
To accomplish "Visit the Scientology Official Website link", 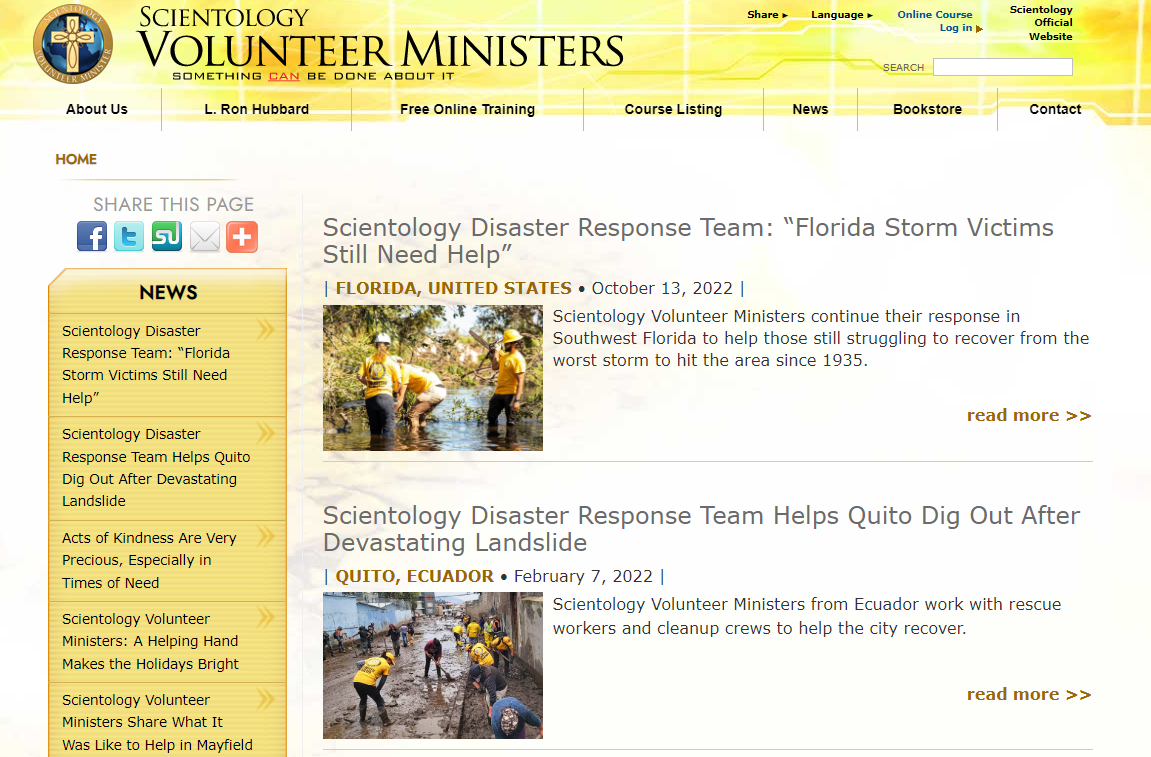I will pyautogui.click(x=1041, y=23).
